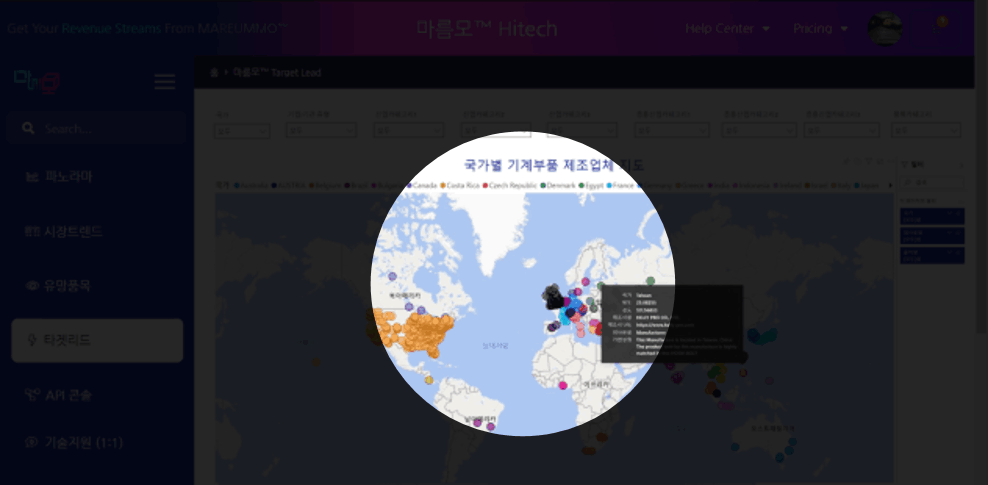Toggle Canada in the map legend
988x485 pixels.
coord(422,185)
